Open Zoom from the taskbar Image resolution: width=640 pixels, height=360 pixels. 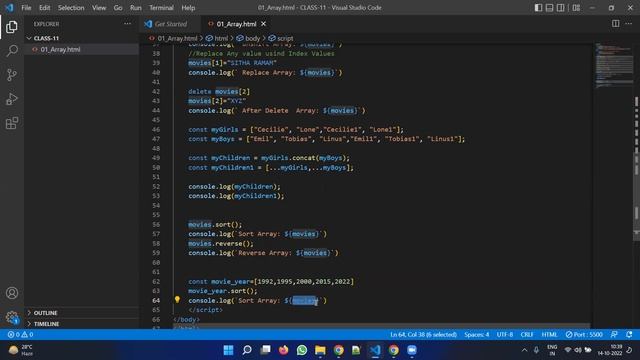(x=412, y=350)
